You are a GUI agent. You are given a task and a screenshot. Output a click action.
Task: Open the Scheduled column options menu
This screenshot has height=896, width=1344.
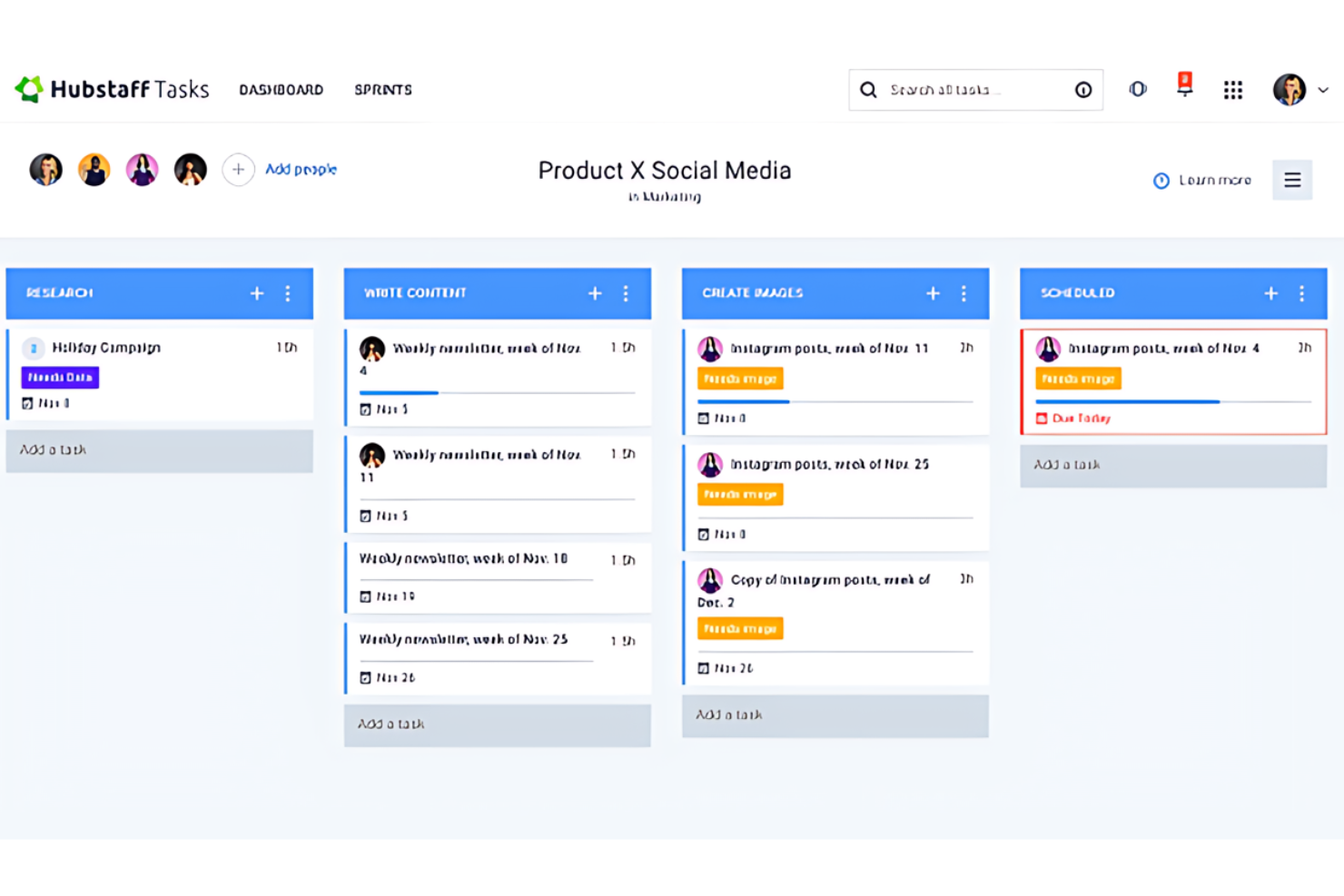tap(1302, 293)
